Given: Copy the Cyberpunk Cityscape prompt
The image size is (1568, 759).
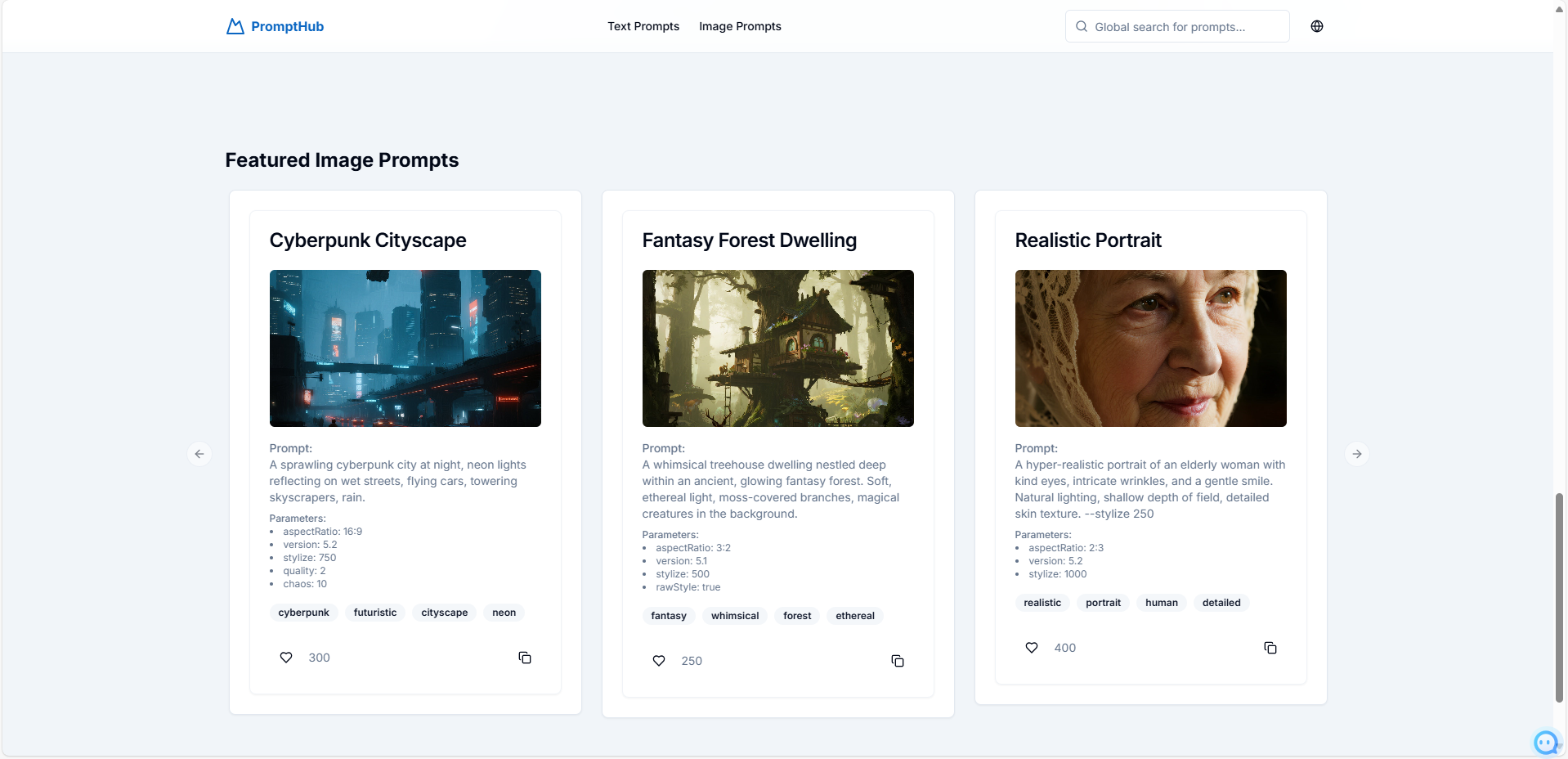Looking at the screenshot, I should [x=525, y=658].
